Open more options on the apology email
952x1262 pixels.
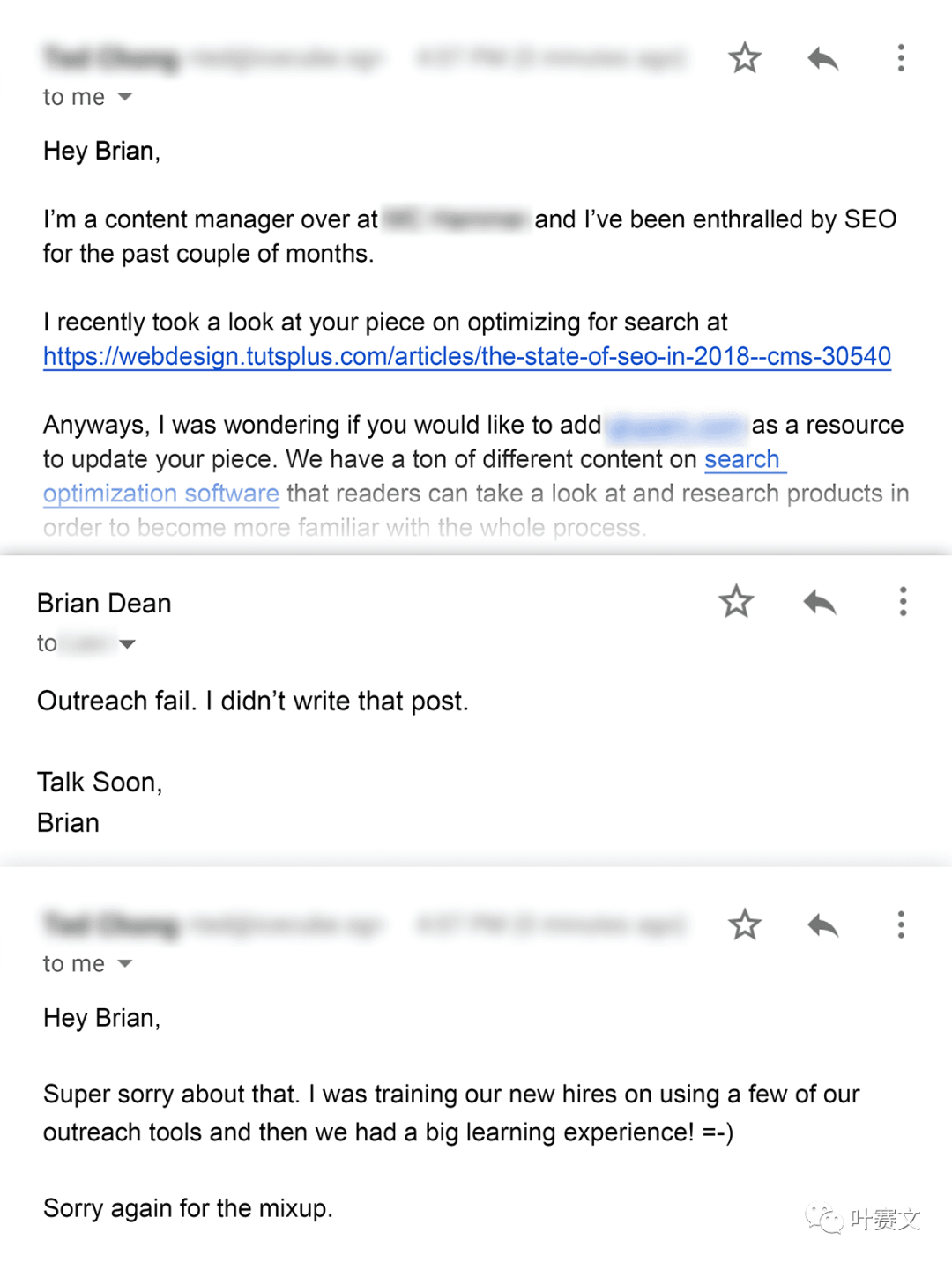point(900,925)
